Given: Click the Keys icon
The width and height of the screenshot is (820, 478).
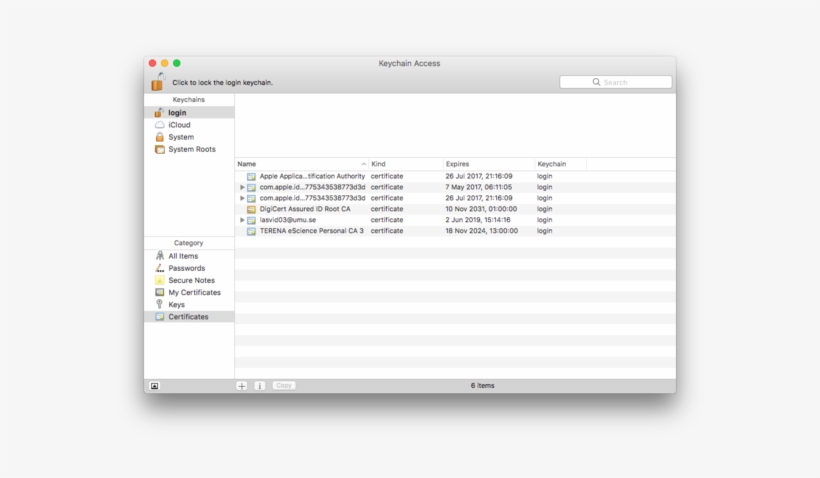Looking at the screenshot, I should point(160,304).
